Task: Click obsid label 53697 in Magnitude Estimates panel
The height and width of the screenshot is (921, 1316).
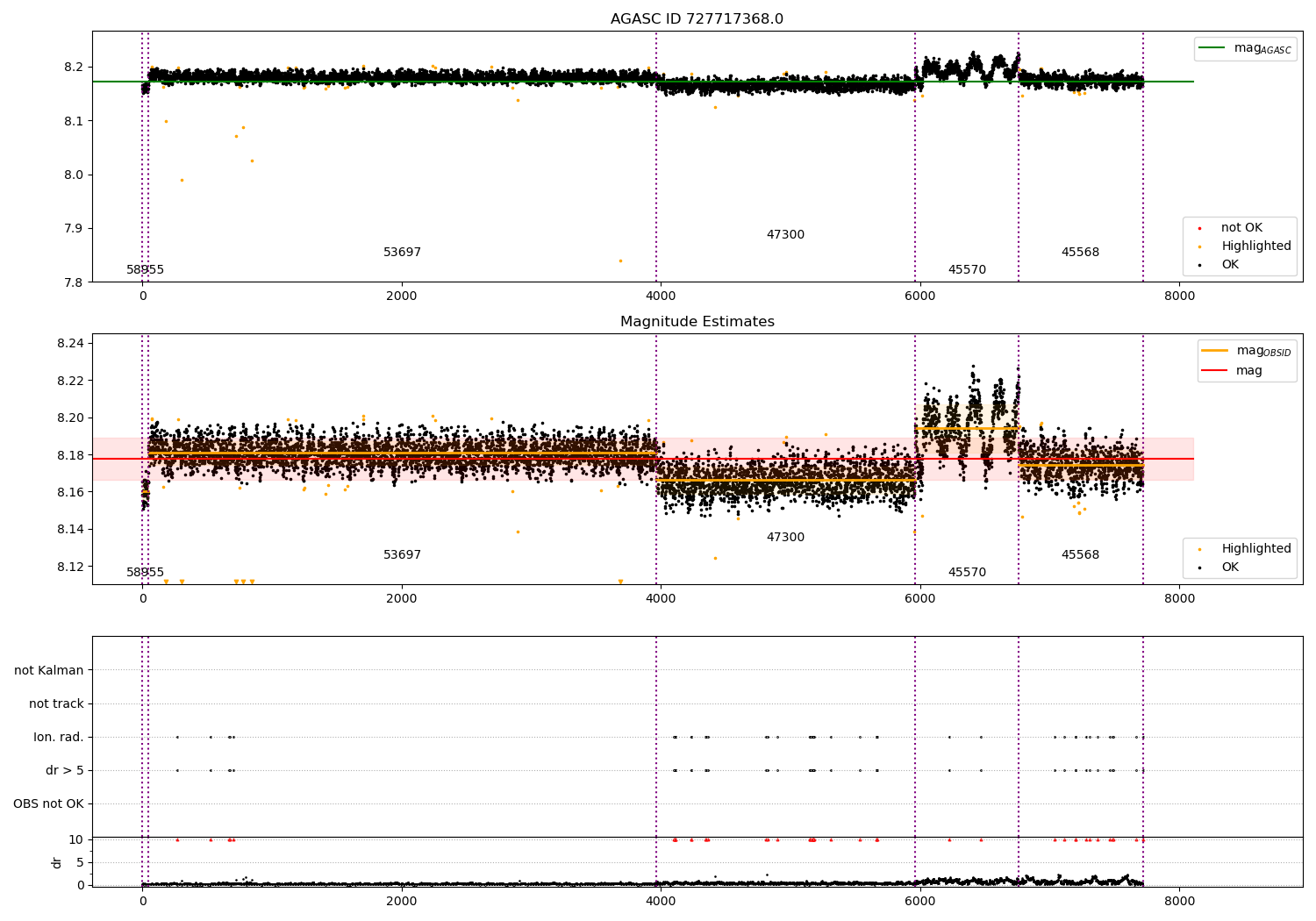Action: pos(402,555)
